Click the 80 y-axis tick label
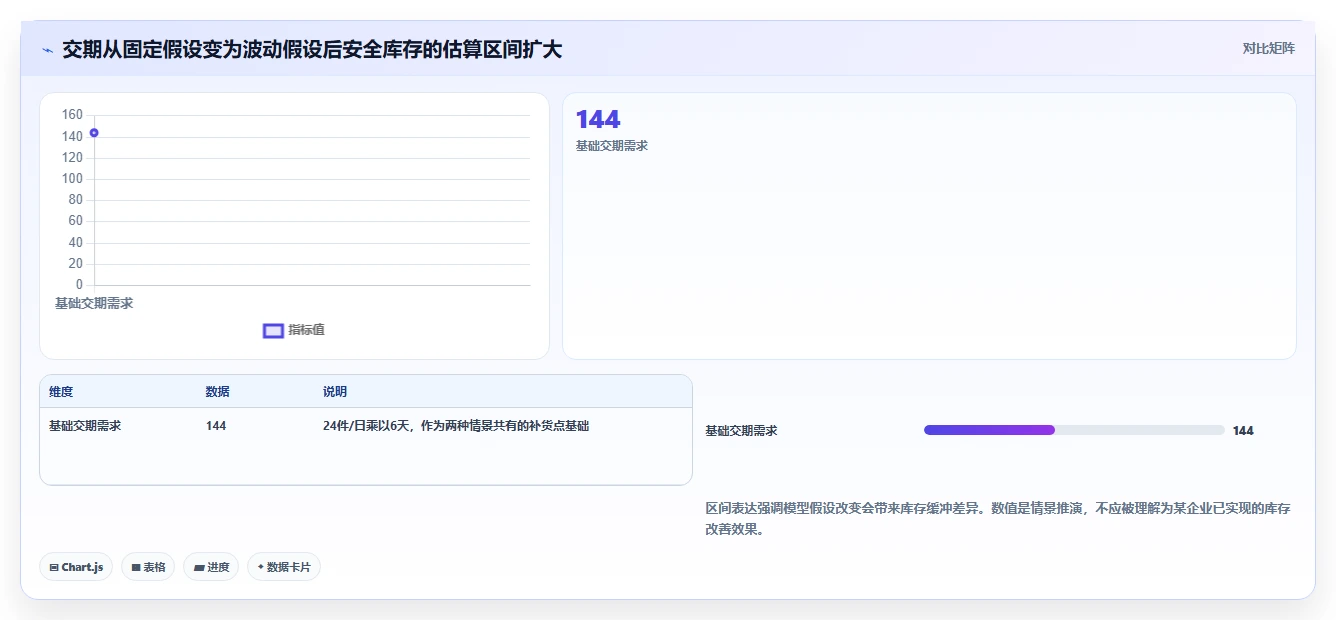The image size is (1336, 620). tap(76, 200)
